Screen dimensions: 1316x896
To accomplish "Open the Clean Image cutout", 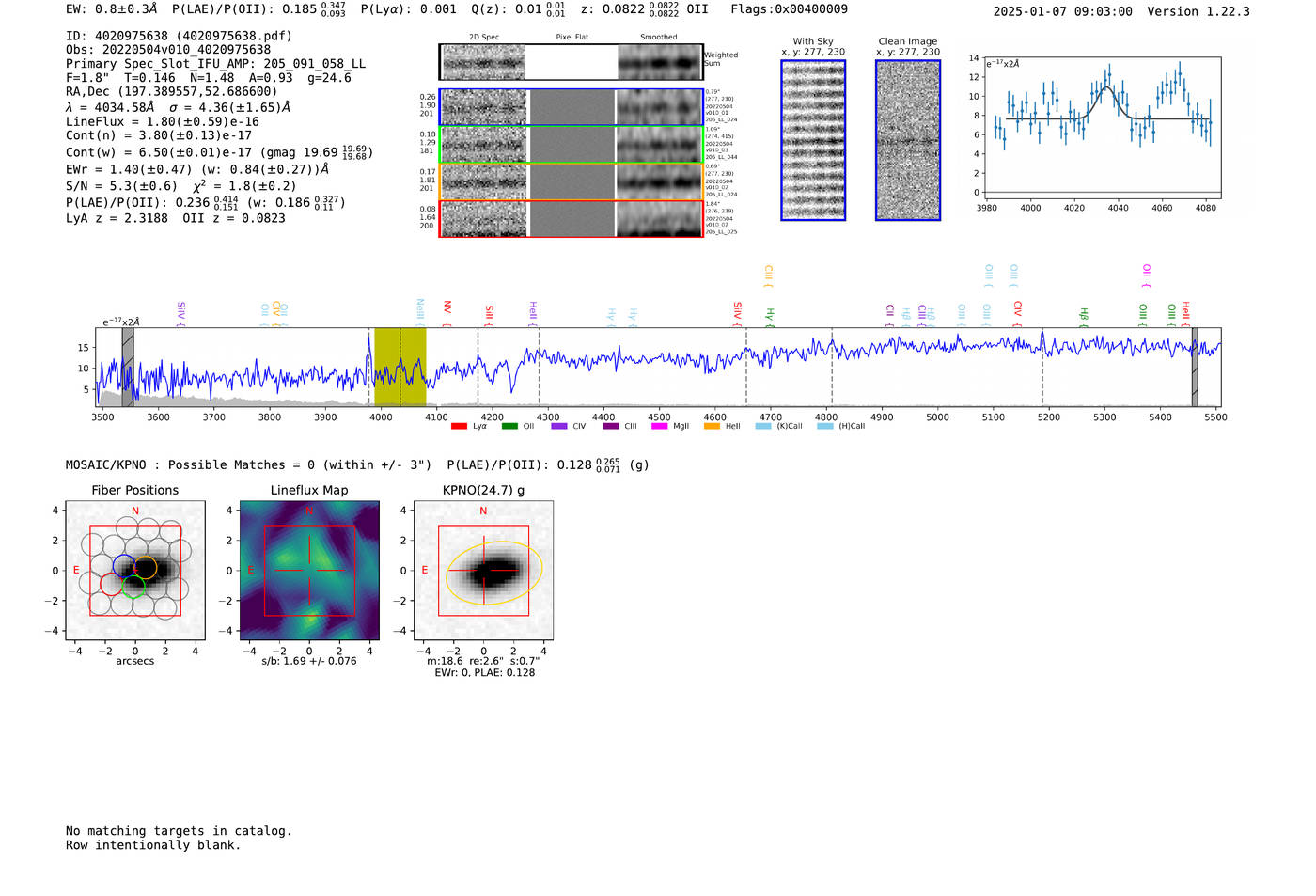I will tap(908, 140).
